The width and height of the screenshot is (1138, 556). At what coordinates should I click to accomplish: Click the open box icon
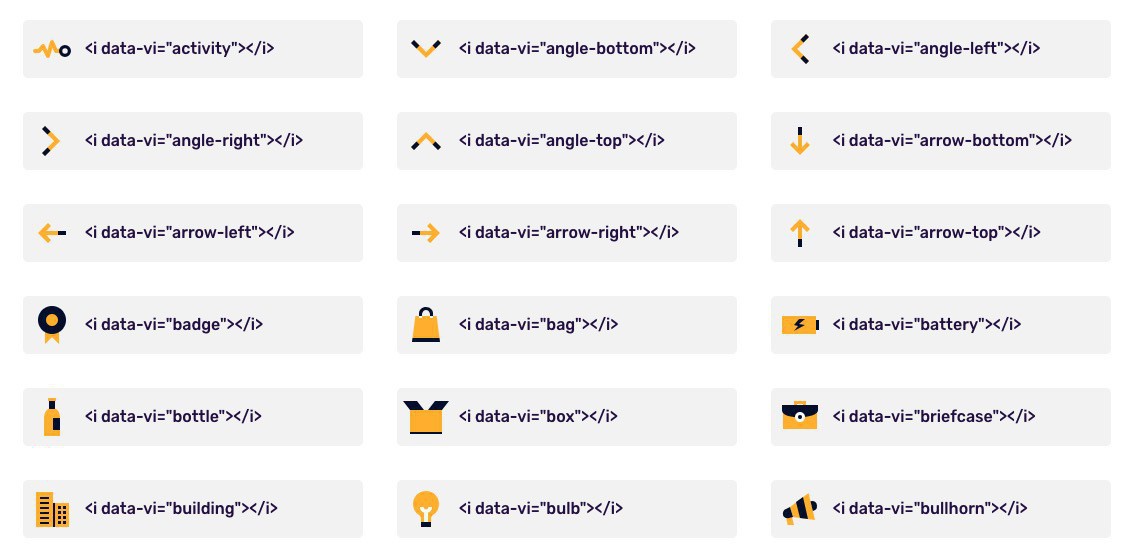pyautogui.click(x=426, y=416)
